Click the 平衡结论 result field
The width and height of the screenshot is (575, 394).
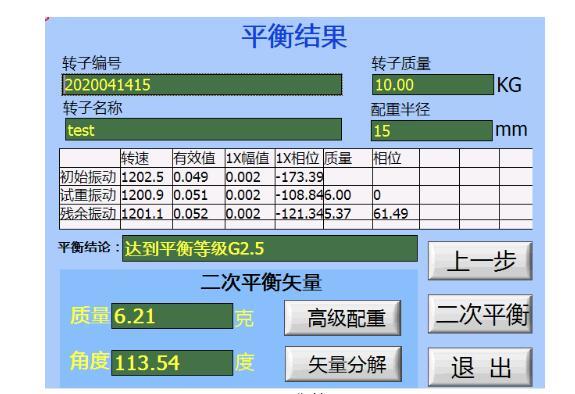tap(270, 249)
